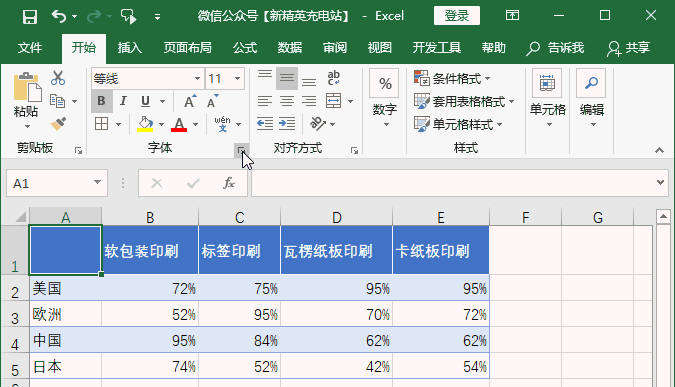Screen dimensions: 675x387
Task: Open Customize Quick Access Toolbar dropdown
Action: click(x=158, y=17)
